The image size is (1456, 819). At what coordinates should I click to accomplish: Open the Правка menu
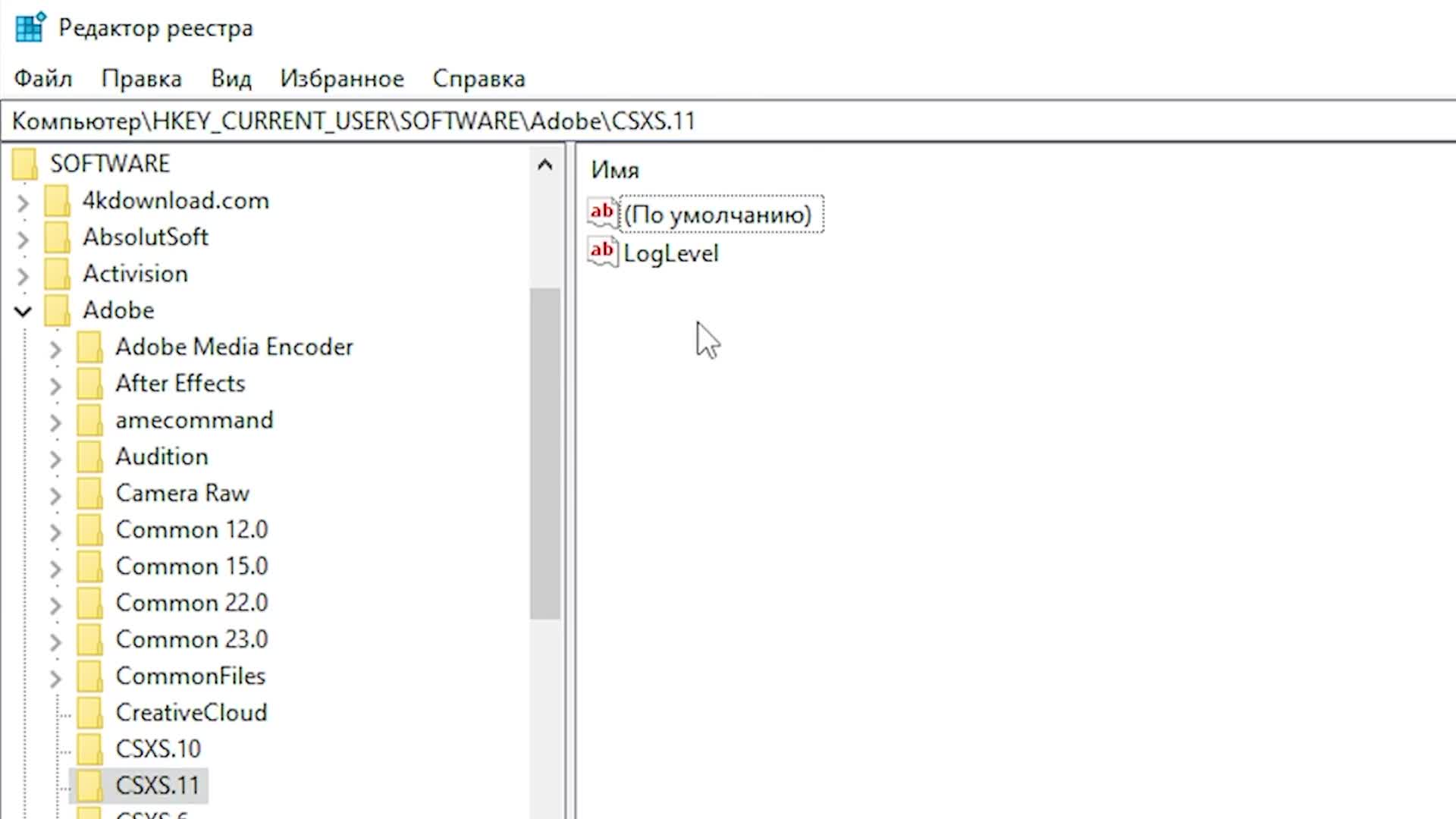tap(142, 79)
